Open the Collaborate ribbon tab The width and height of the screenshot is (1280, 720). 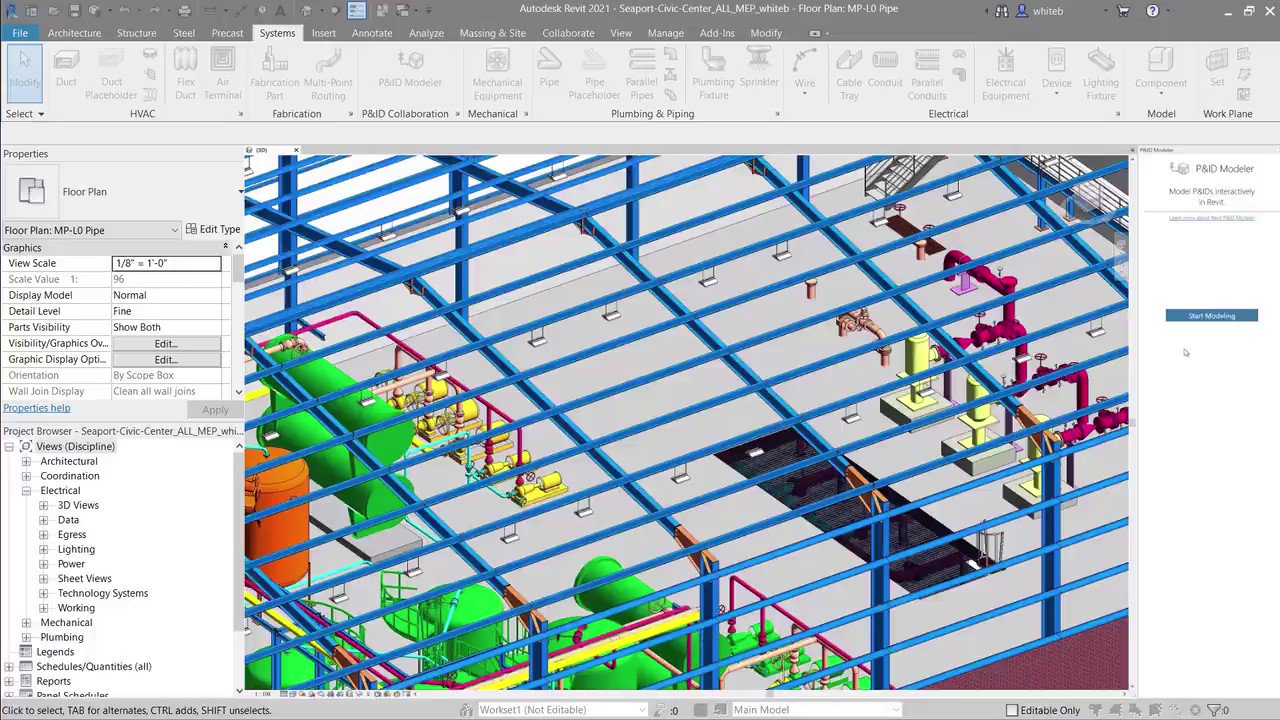[568, 33]
